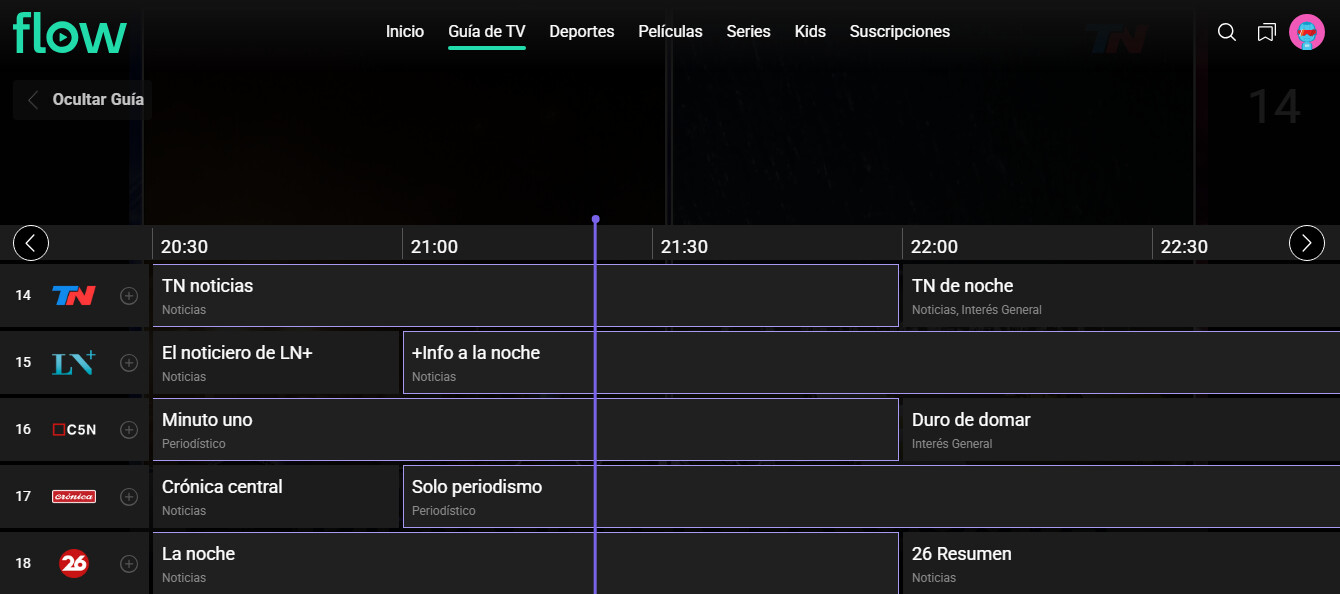This screenshot has height=594, width=1340.
Task: Open the Solo periodismo program
Action: 871,496
